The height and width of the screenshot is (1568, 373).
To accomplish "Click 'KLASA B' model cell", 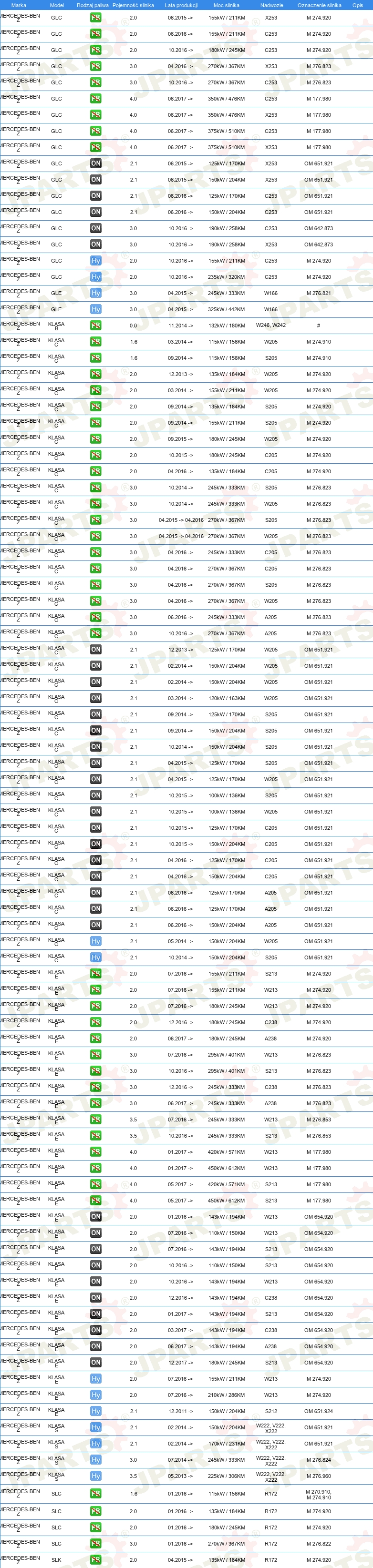I will coord(56,326).
